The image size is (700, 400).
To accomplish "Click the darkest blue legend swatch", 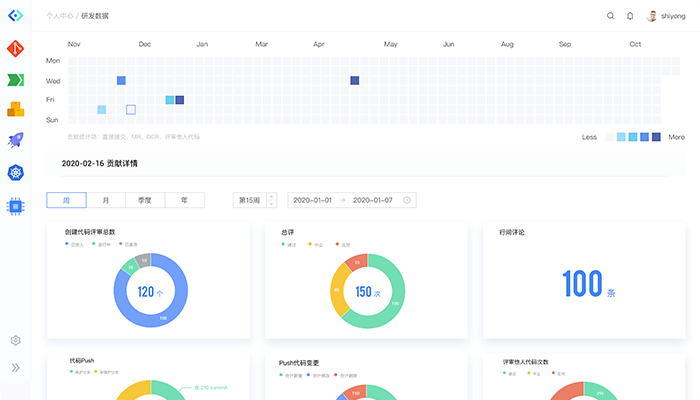I will click(x=656, y=137).
